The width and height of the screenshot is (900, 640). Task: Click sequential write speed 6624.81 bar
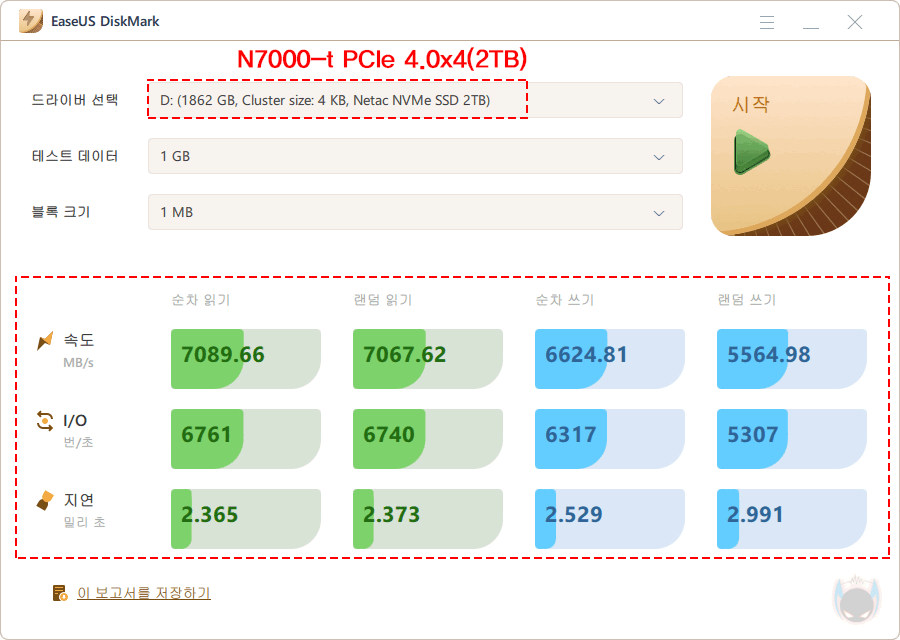pos(610,359)
